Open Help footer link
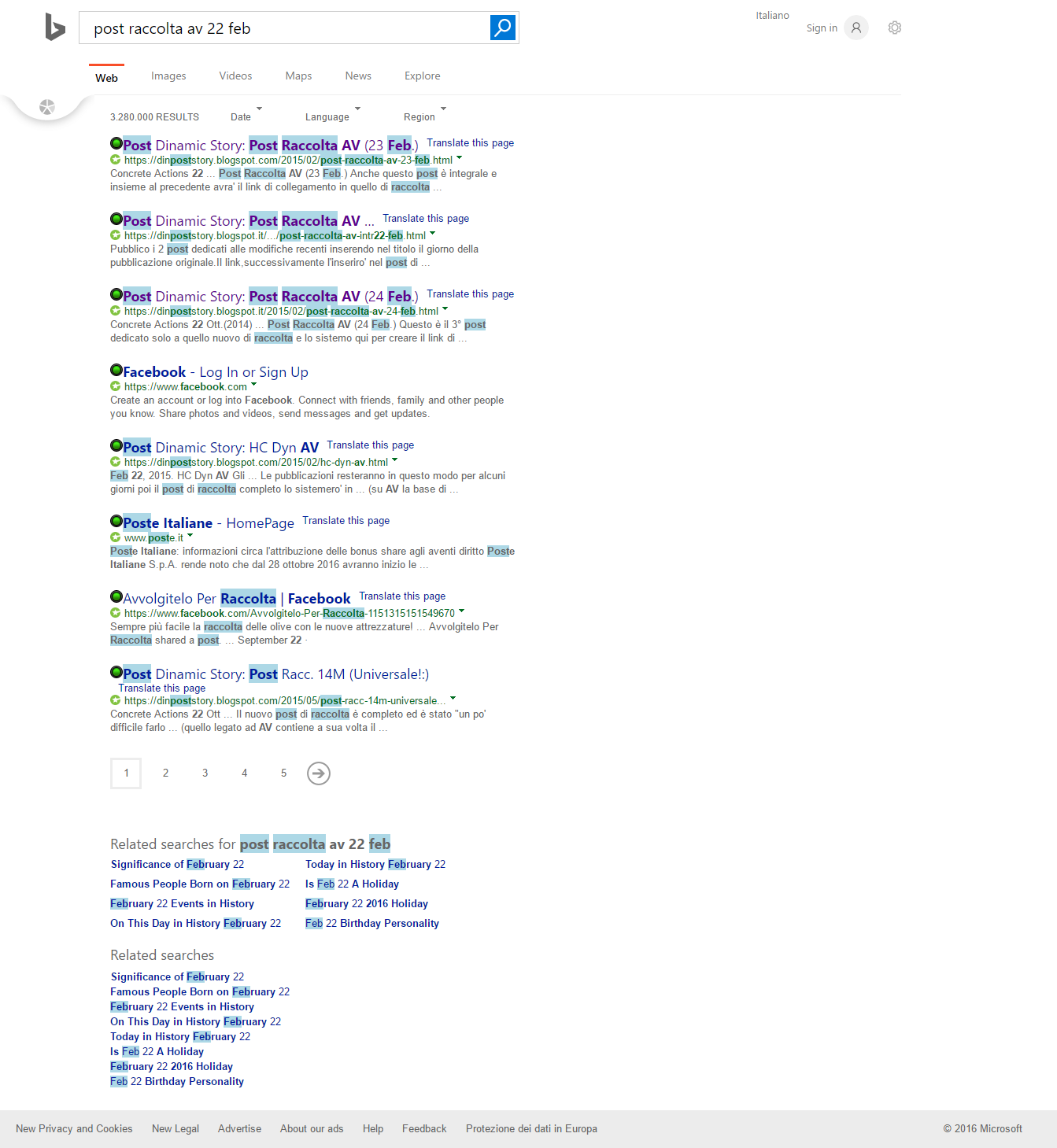This screenshot has width=1057, height=1148. pyautogui.click(x=373, y=1128)
